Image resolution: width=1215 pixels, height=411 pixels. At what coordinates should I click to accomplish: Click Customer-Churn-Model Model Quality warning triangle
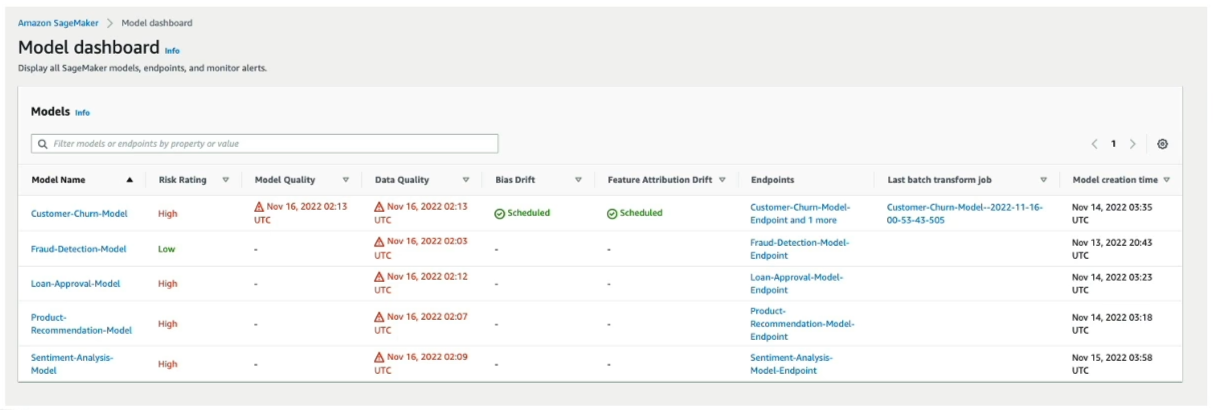pos(260,206)
